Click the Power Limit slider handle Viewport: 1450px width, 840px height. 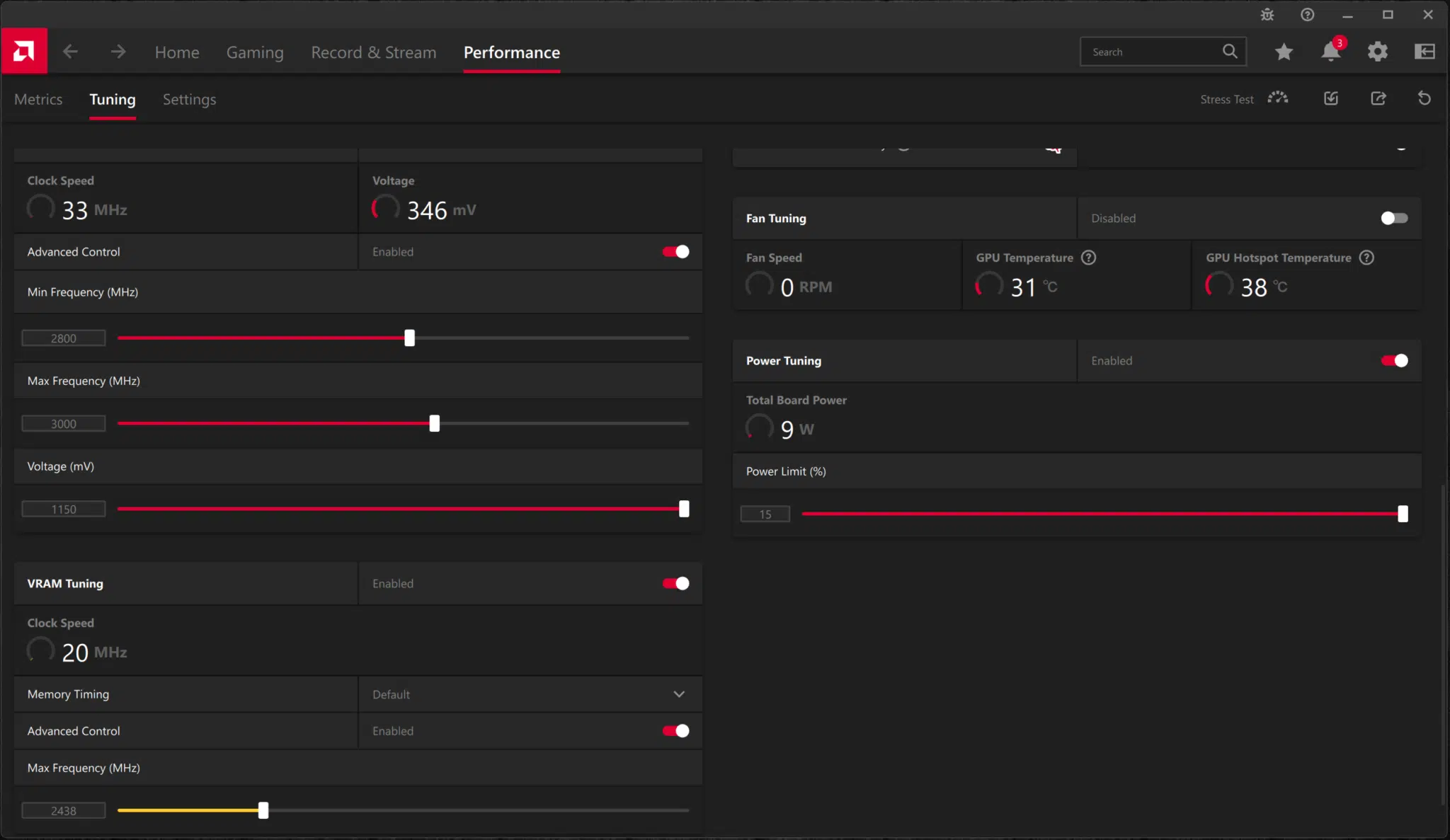(1403, 514)
